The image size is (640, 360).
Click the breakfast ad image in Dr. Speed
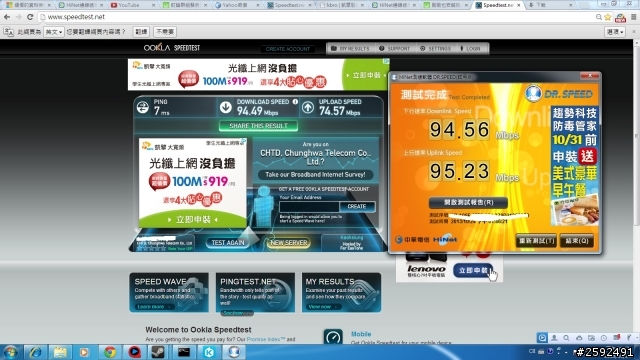click(574, 211)
